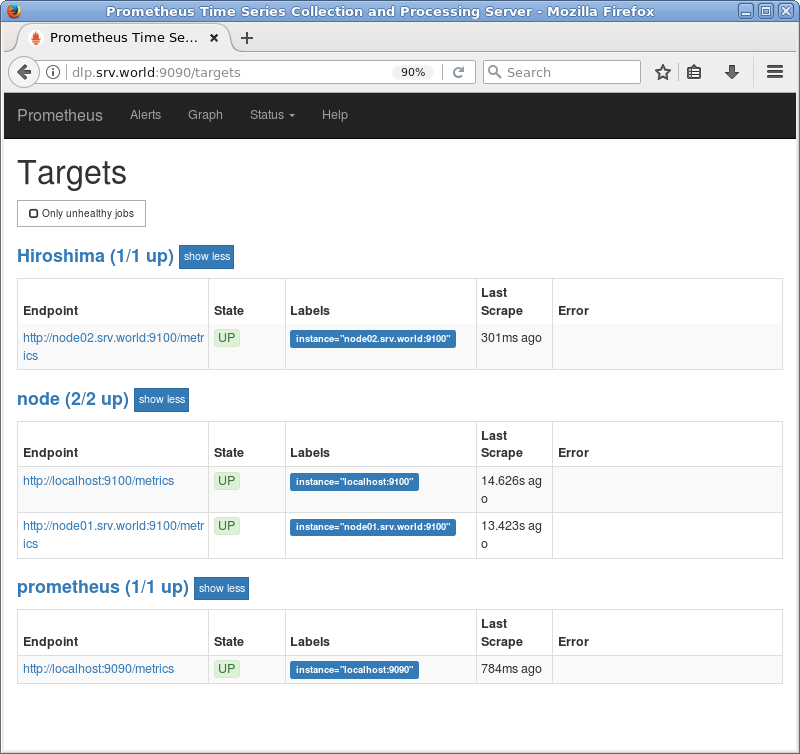Click the magnifier icon in the search field
Screen dimensions: 800x754
coord(494,71)
